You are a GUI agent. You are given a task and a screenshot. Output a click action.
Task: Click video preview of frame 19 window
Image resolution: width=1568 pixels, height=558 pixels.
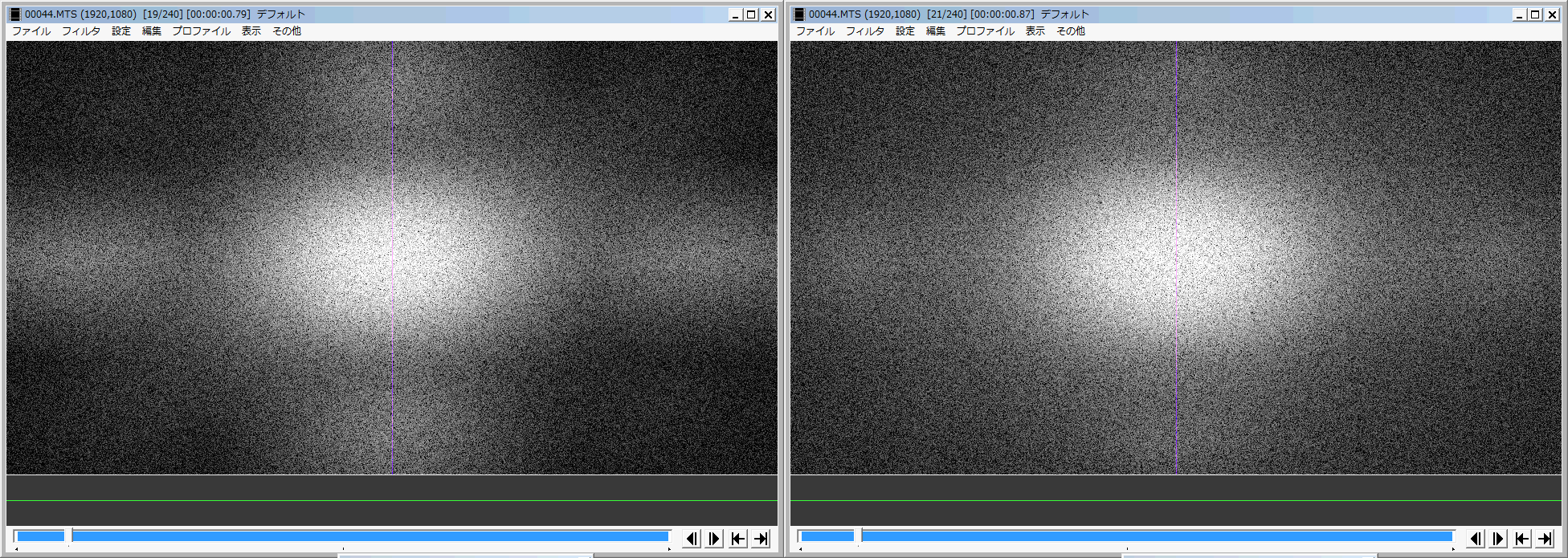click(x=392, y=258)
